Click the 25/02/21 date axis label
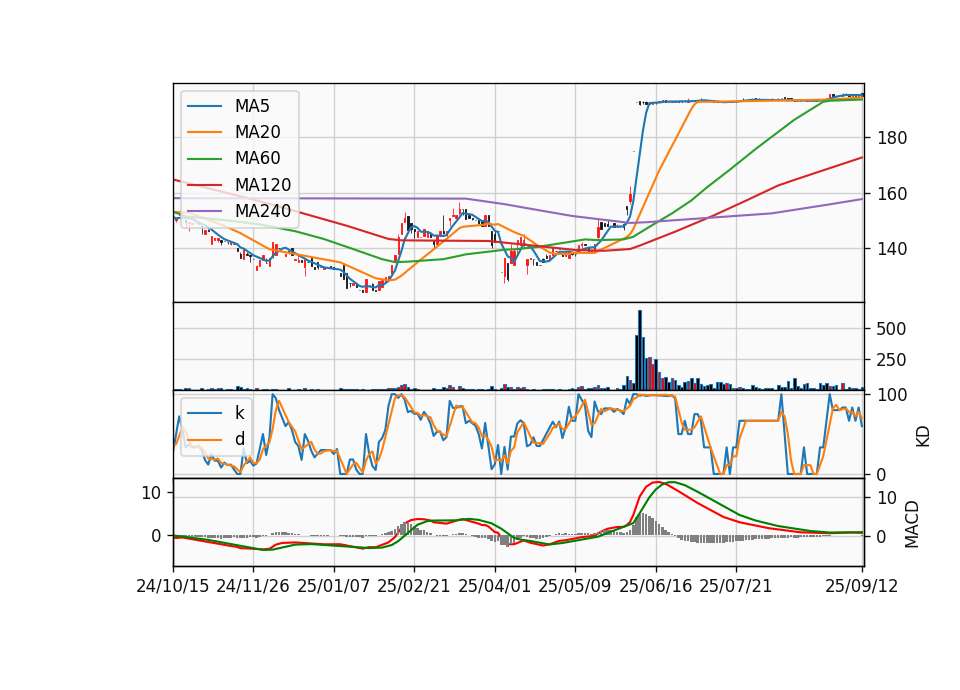 pos(414,586)
